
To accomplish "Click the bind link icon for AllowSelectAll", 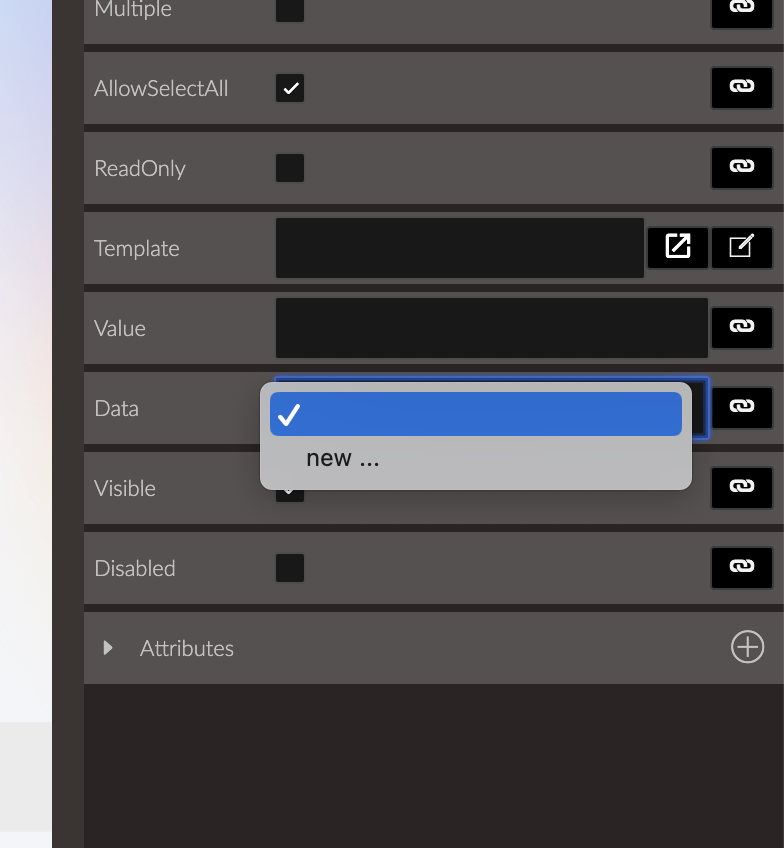I will (741, 88).
